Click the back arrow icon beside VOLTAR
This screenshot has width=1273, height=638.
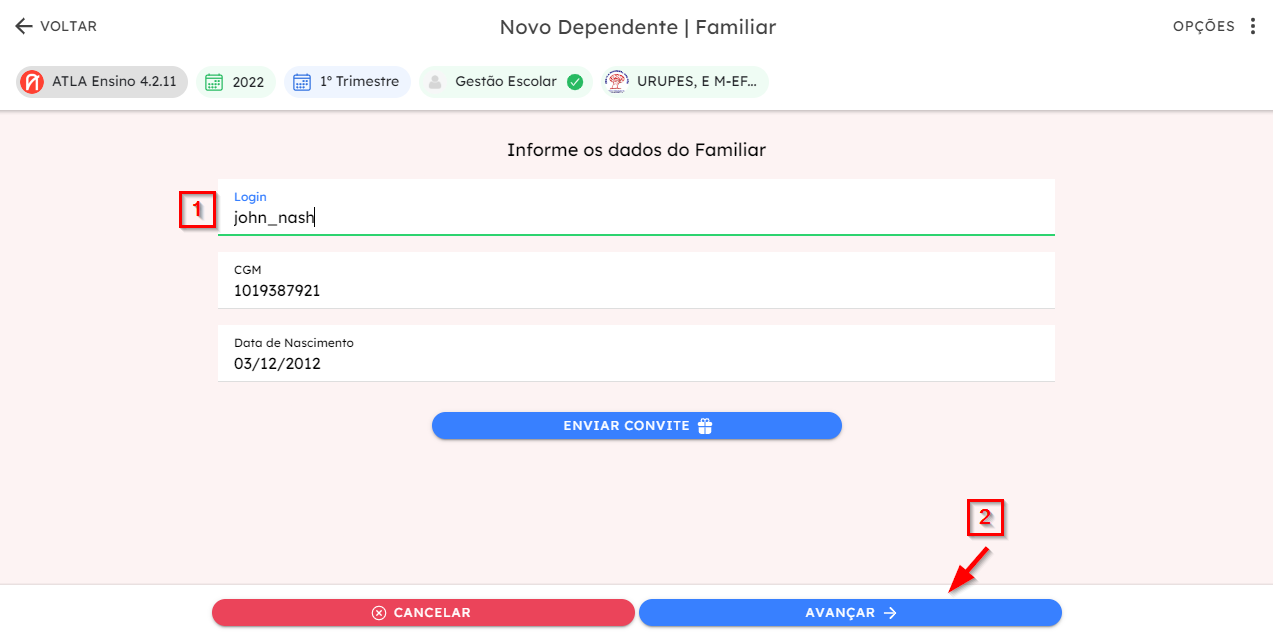[23, 26]
